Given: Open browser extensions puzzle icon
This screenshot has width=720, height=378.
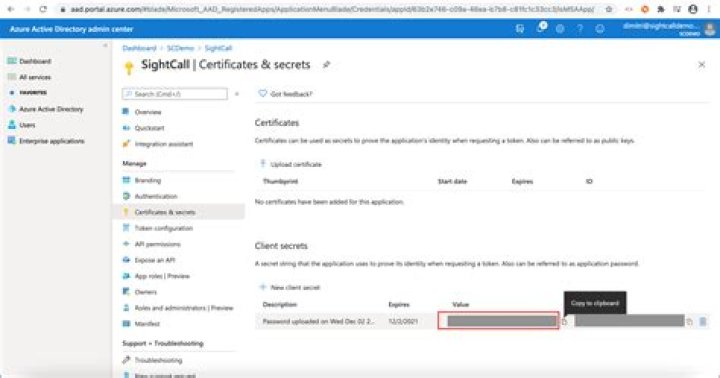Looking at the screenshot, I should (x=660, y=9).
